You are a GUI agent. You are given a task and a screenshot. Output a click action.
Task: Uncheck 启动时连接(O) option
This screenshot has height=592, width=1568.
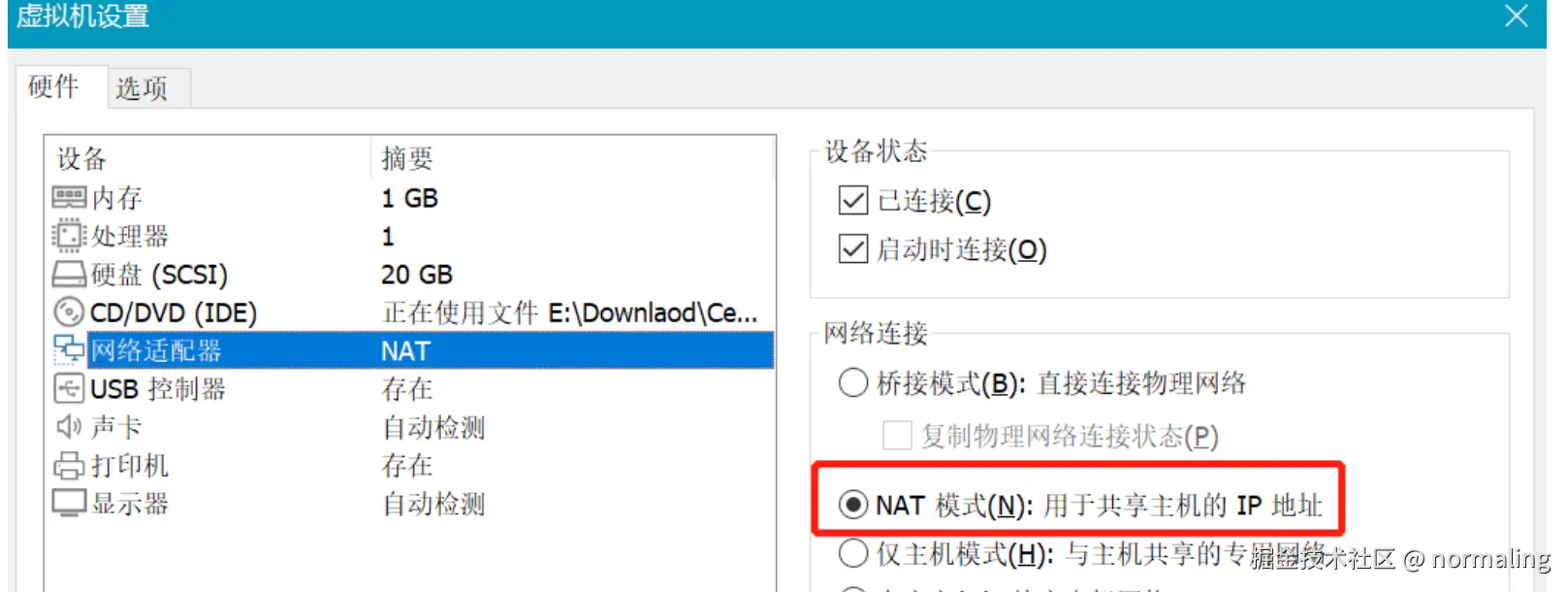853,249
